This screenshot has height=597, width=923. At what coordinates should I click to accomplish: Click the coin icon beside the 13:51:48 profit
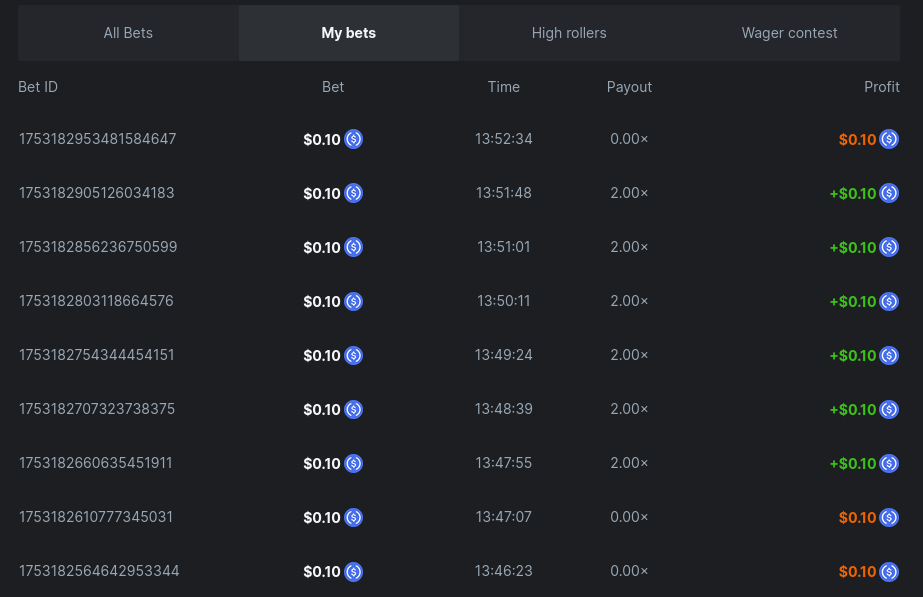(x=889, y=193)
